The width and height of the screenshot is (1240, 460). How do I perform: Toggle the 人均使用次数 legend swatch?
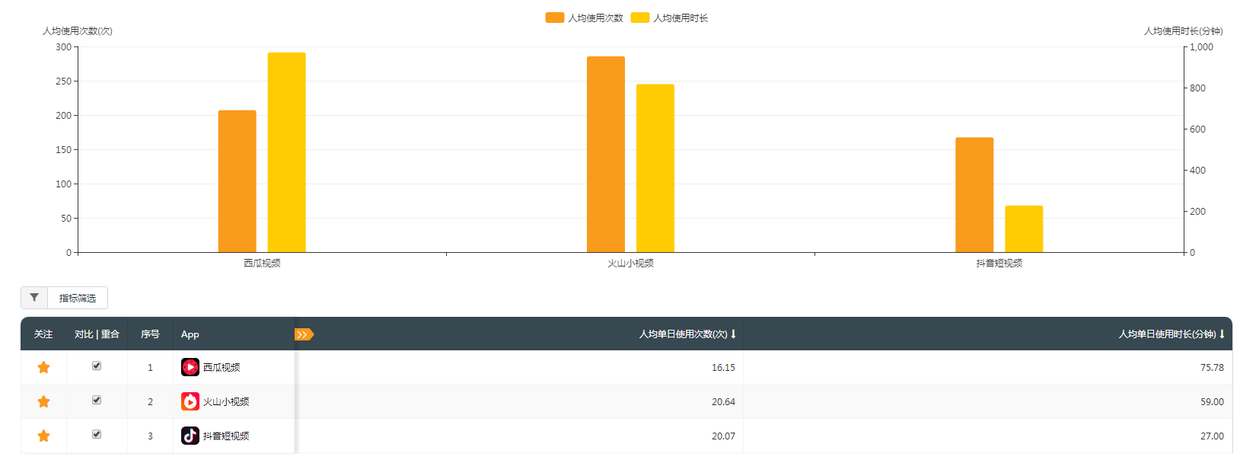[x=555, y=18]
